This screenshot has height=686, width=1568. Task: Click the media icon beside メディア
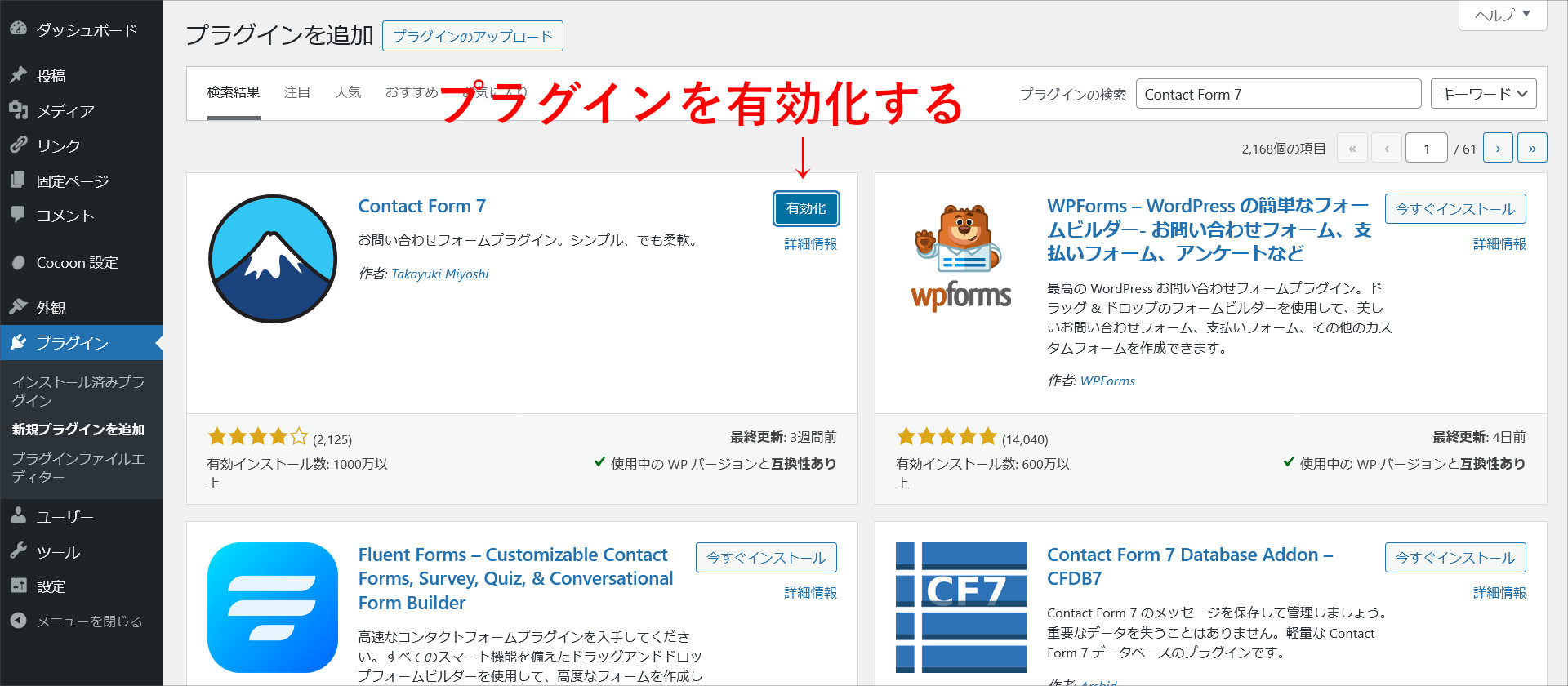(19, 110)
